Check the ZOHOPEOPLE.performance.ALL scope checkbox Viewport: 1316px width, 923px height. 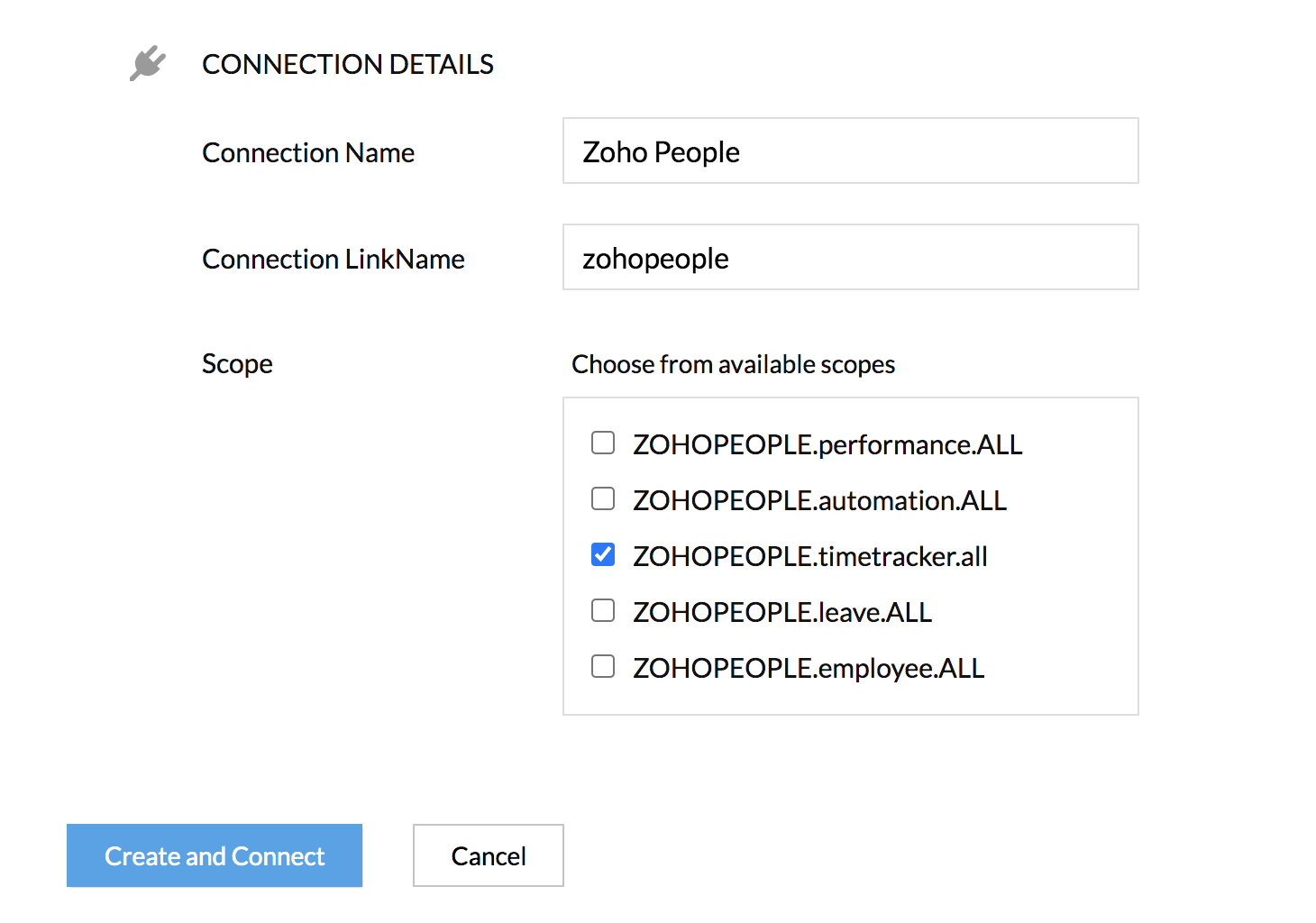point(603,443)
